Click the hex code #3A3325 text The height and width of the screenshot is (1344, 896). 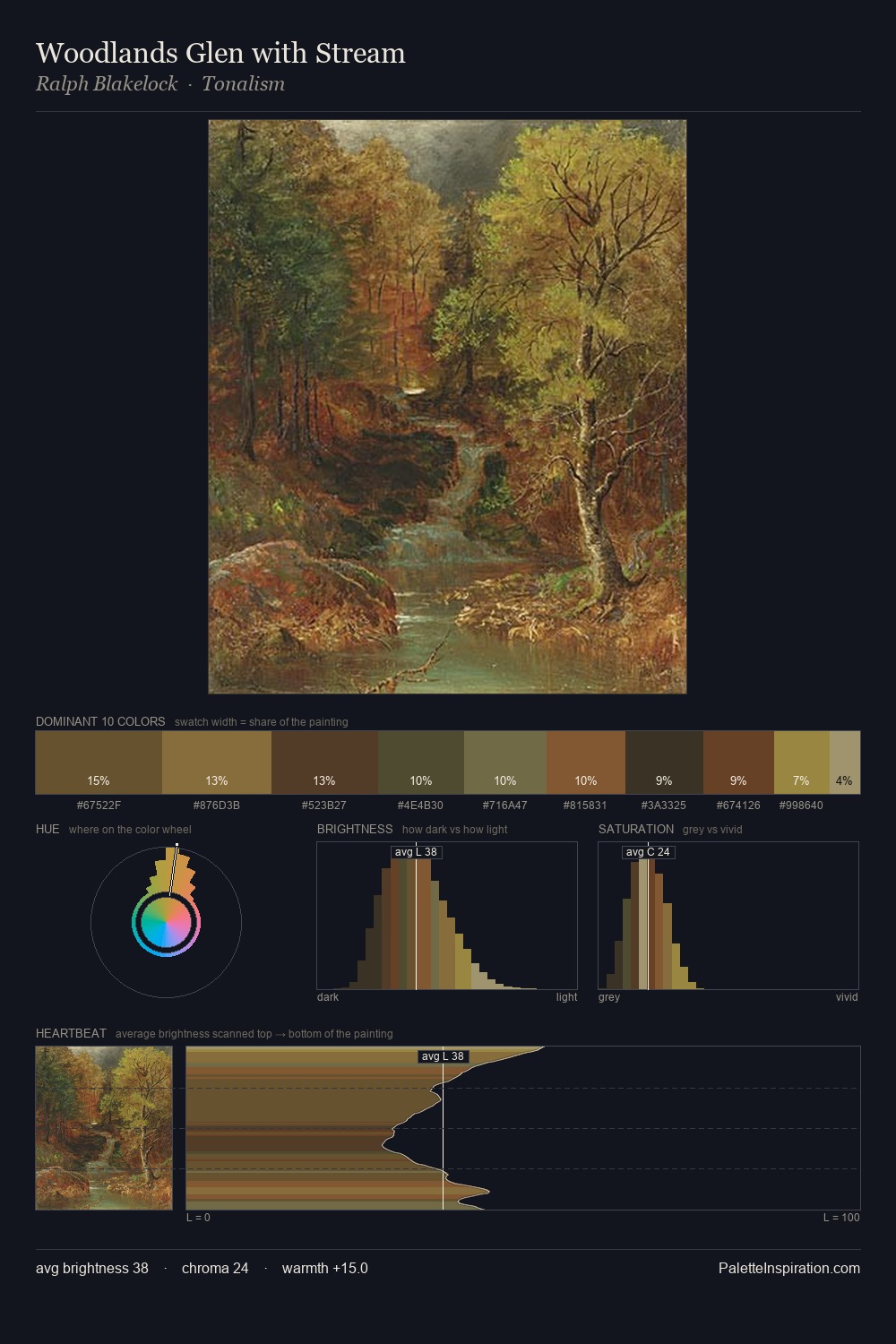[664, 805]
